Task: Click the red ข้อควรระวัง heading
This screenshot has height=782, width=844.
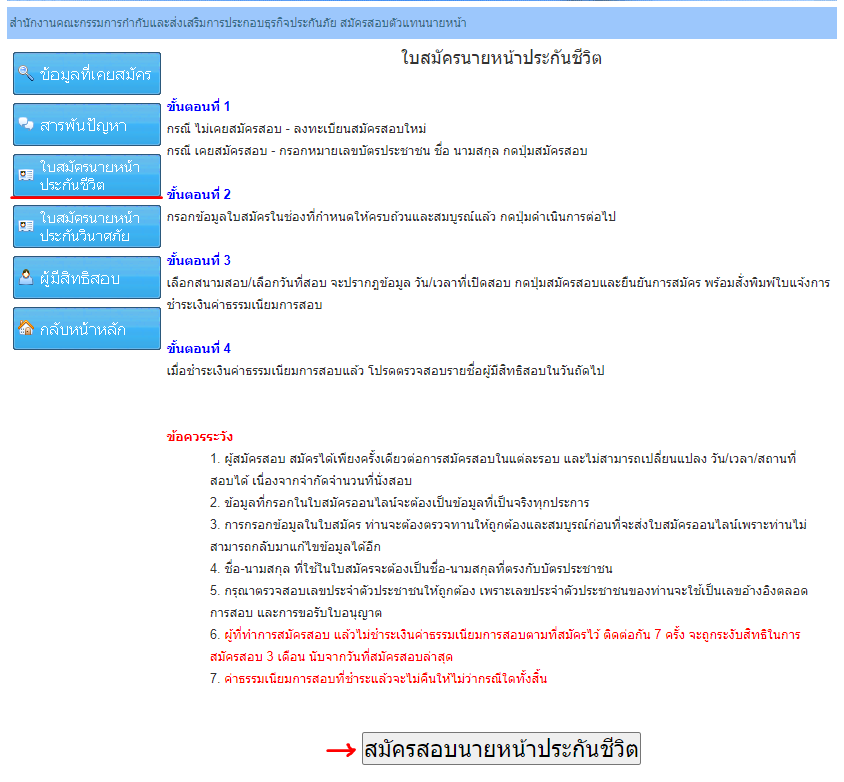Action: click(x=200, y=437)
